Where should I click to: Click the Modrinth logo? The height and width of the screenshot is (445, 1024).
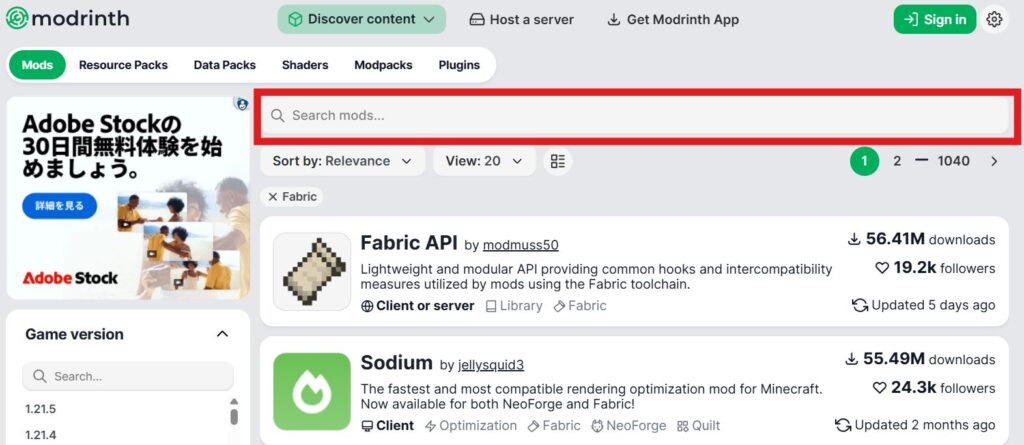pyautogui.click(x=67, y=18)
